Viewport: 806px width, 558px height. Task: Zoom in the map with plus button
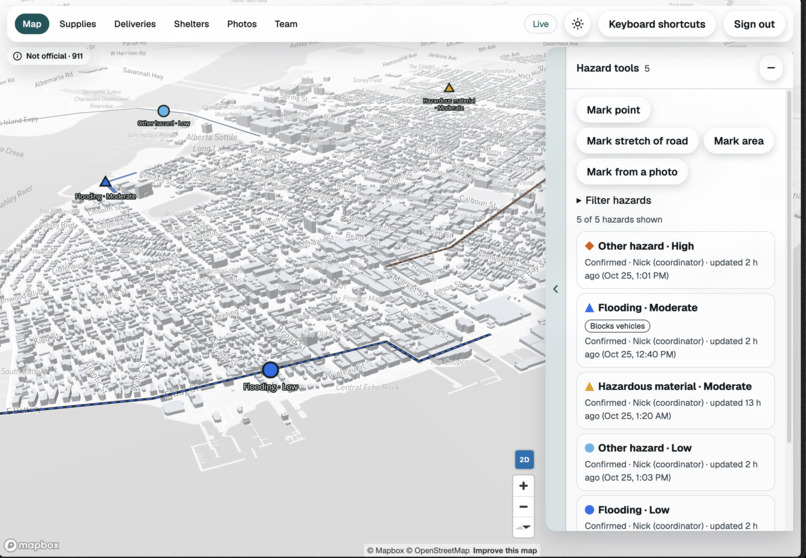point(523,486)
